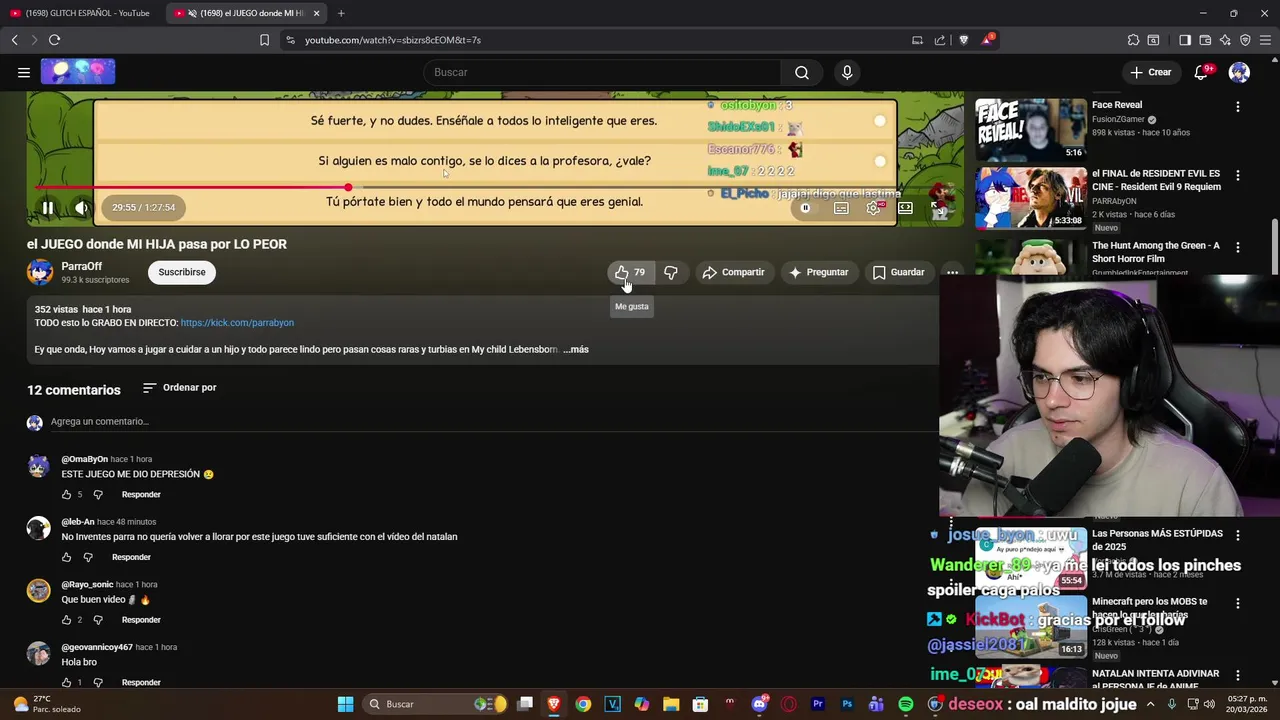Screen dimensions: 1280x720
Task: Open browser extensions puzzle icon
Action: coord(1133,40)
